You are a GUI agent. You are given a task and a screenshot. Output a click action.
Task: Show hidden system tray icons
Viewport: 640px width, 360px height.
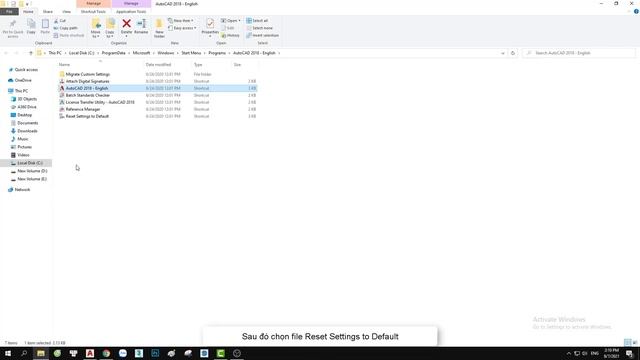(x=569, y=353)
